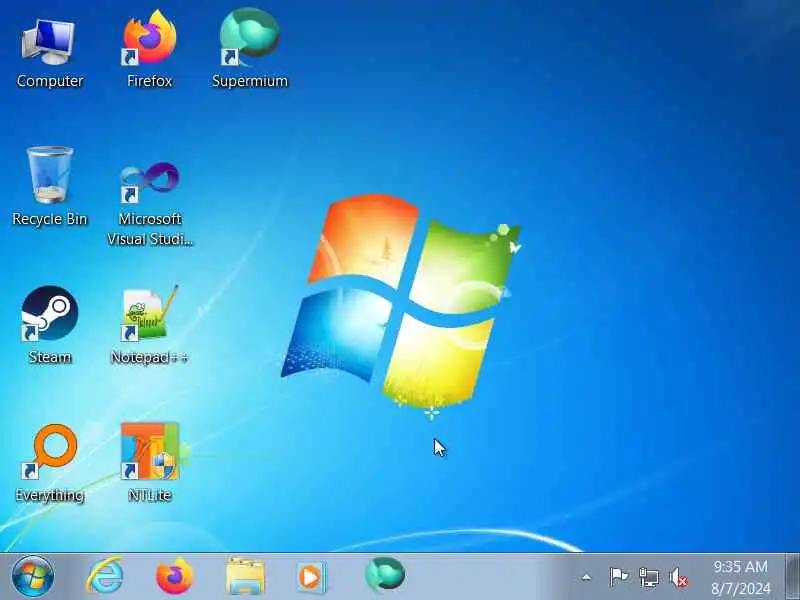Select the NTLite desktop shortcut
The height and width of the screenshot is (600, 800).
pos(149,463)
